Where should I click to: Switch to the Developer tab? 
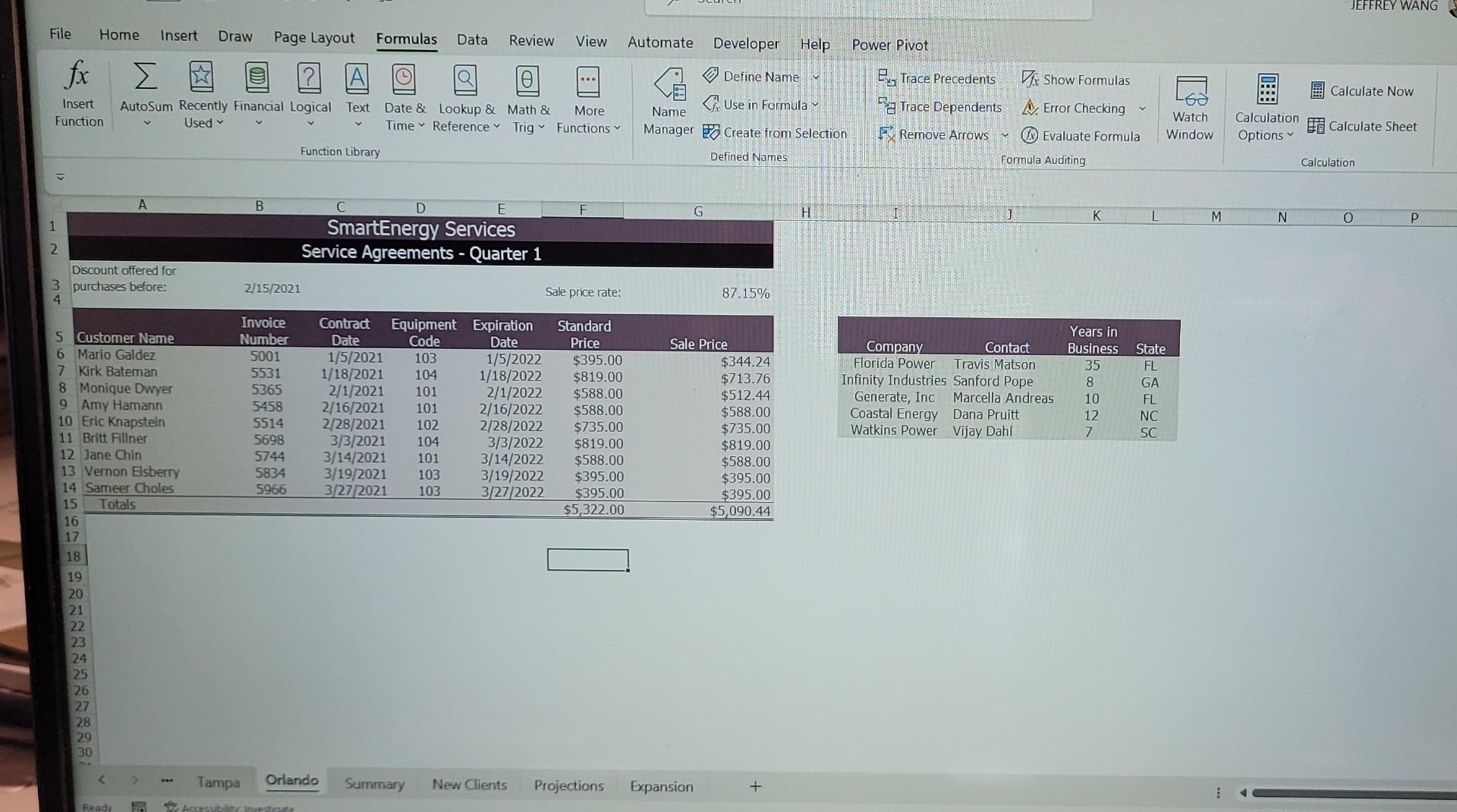[746, 43]
